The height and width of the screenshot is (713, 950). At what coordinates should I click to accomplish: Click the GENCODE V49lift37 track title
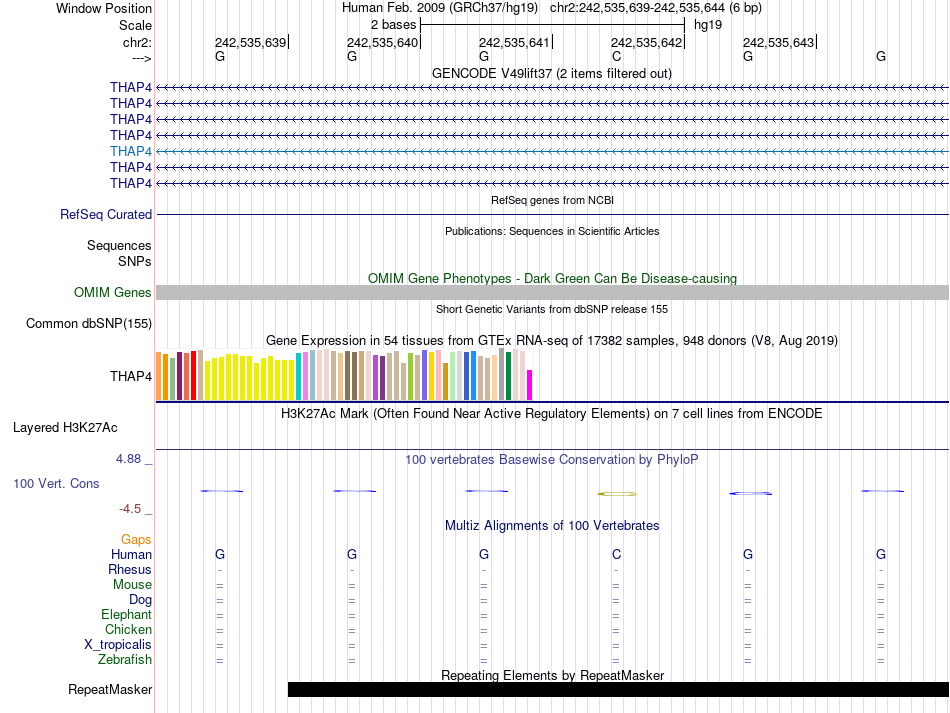coord(552,74)
